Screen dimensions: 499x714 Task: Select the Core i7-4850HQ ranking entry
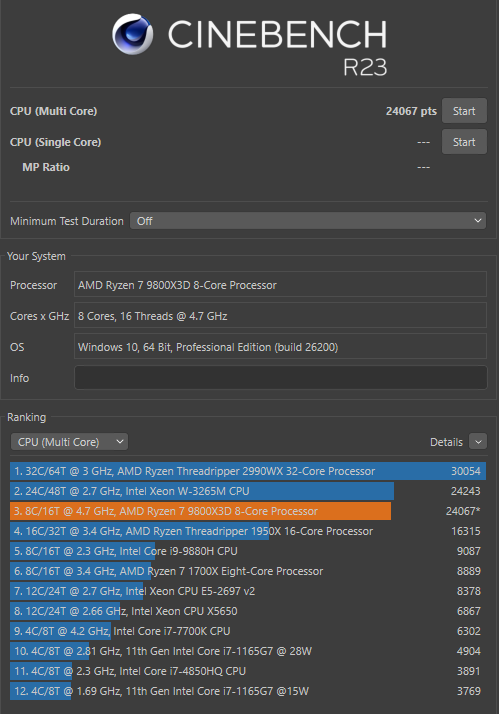(x=248, y=671)
